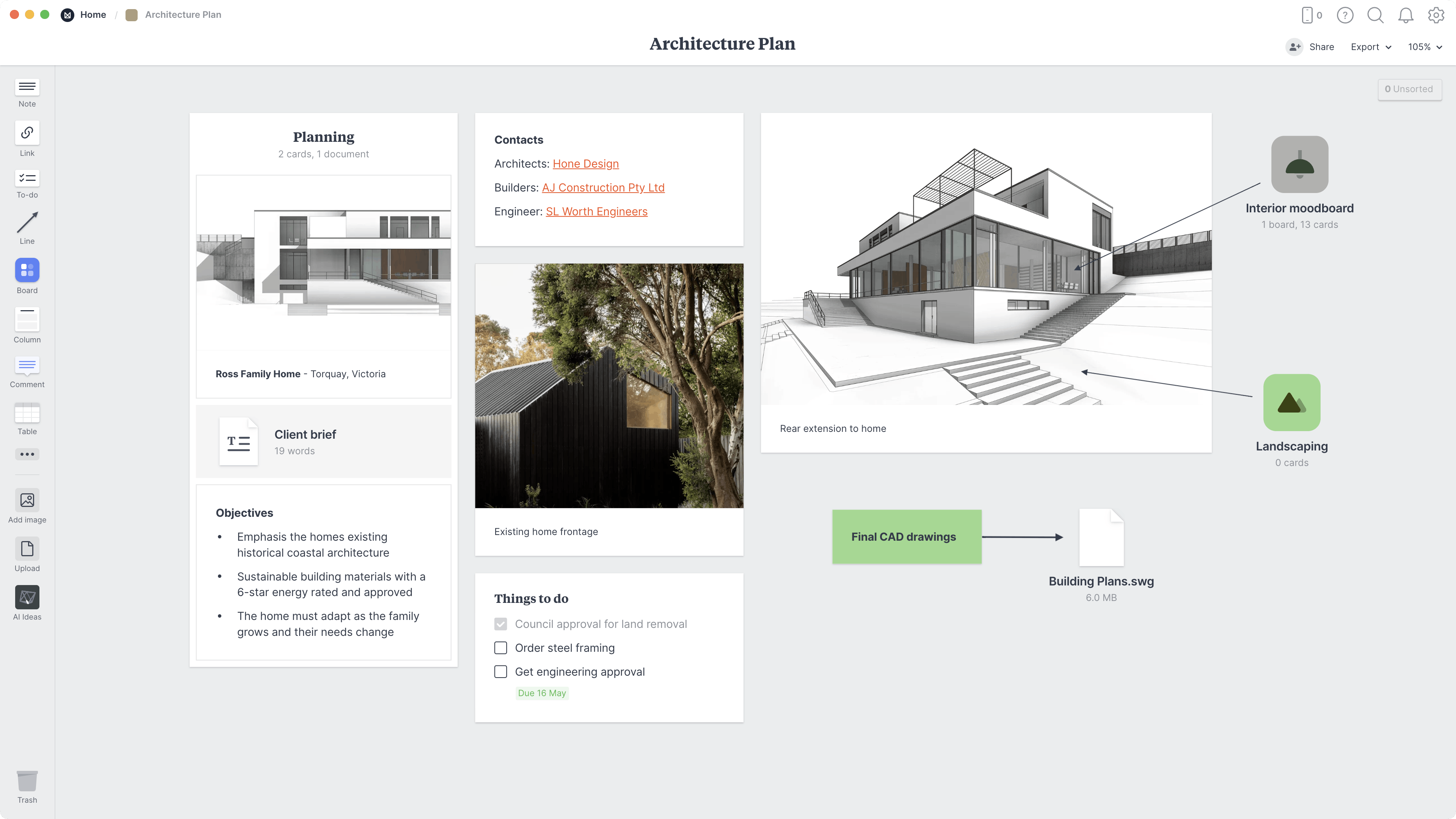Uncheck Council approval for land removal
The height and width of the screenshot is (819, 1456).
coord(500,624)
